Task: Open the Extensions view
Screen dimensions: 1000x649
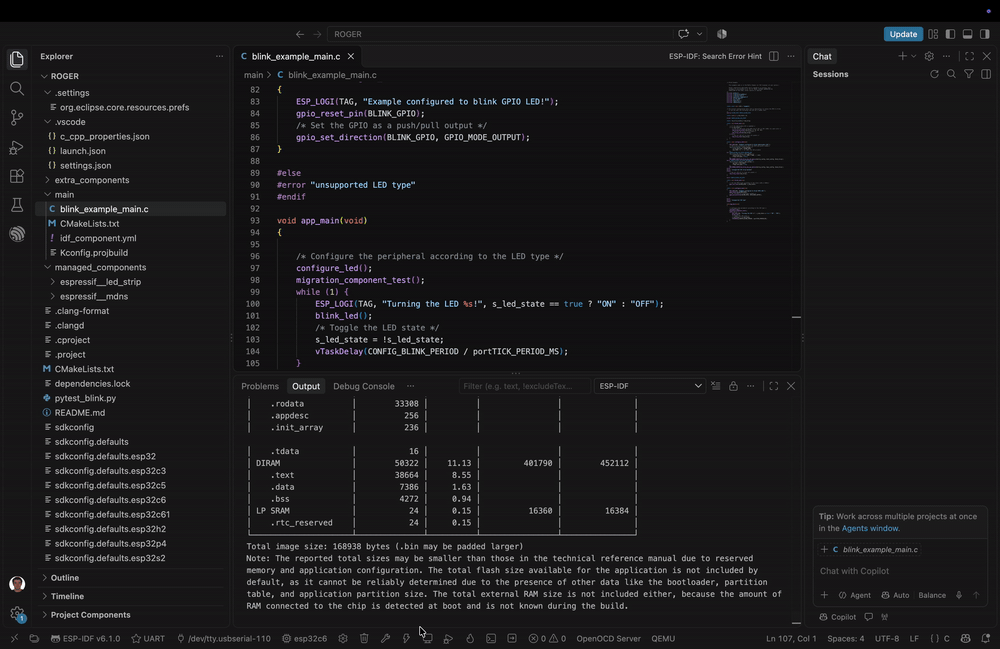Action: 17,176
